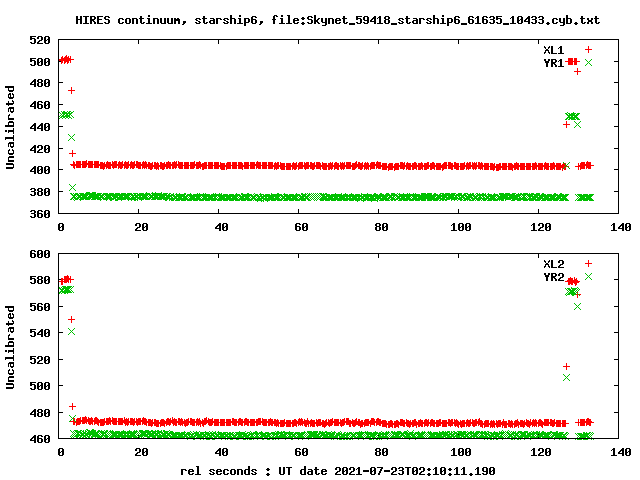Click the YR1 data point near 430
This screenshot has height=480, width=640.
71,138
